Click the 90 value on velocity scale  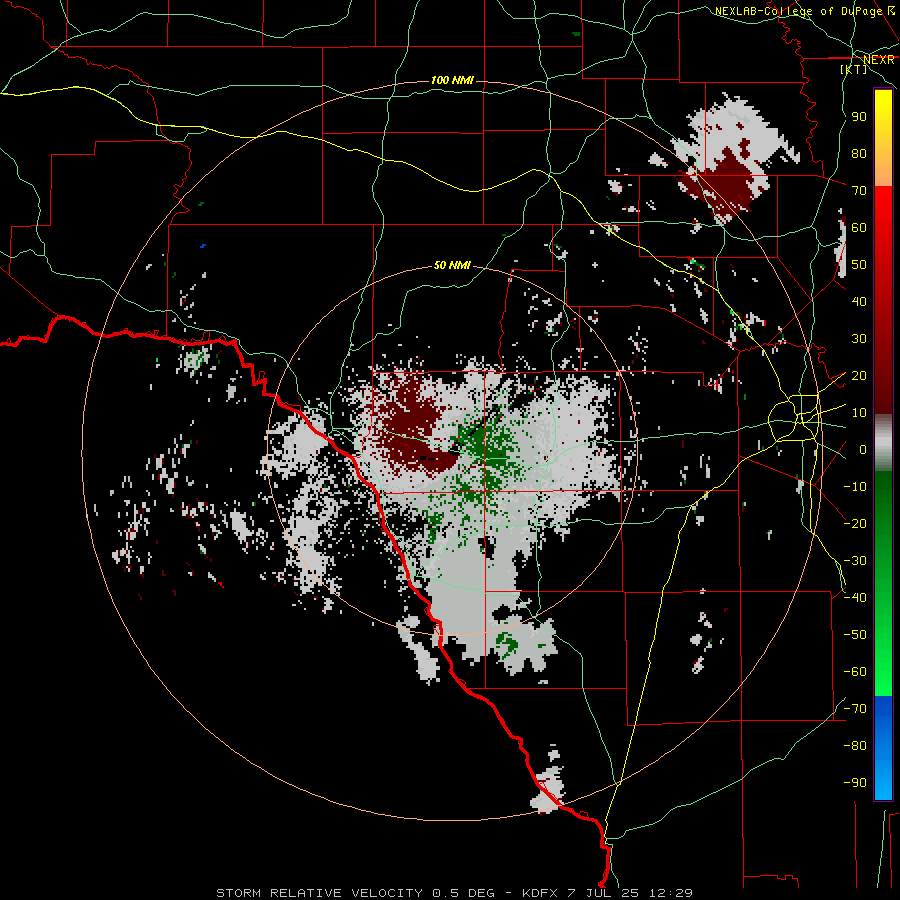pyautogui.click(x=859, y=117)
